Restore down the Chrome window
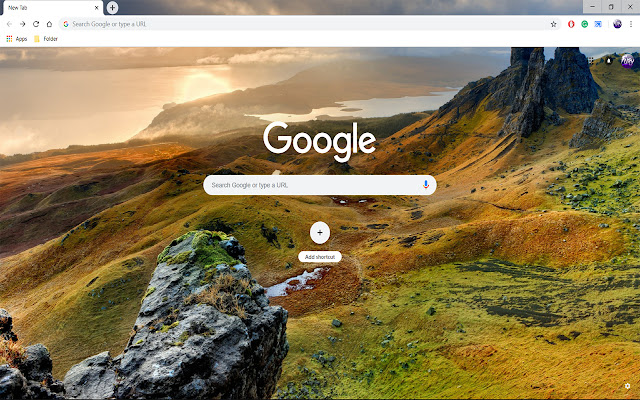The width and height of the screenshot is (640, 400). [611, 7]
